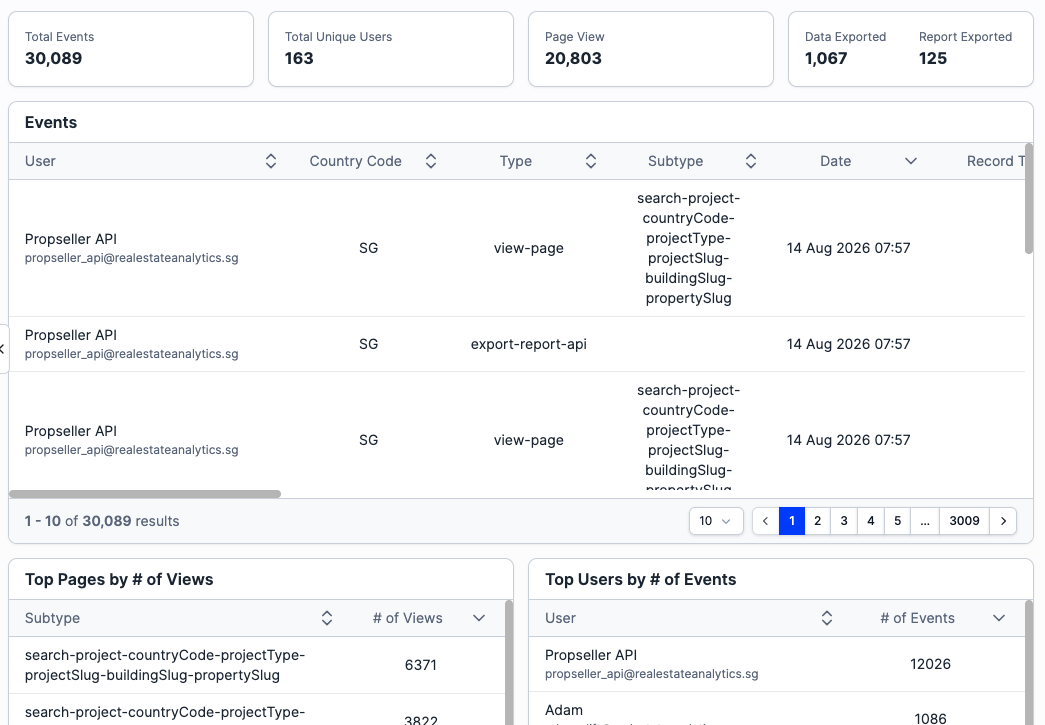Toggle # of Events sort chevron
Image resolution: width=1045 pixels, height=725 pixels.
998,618
